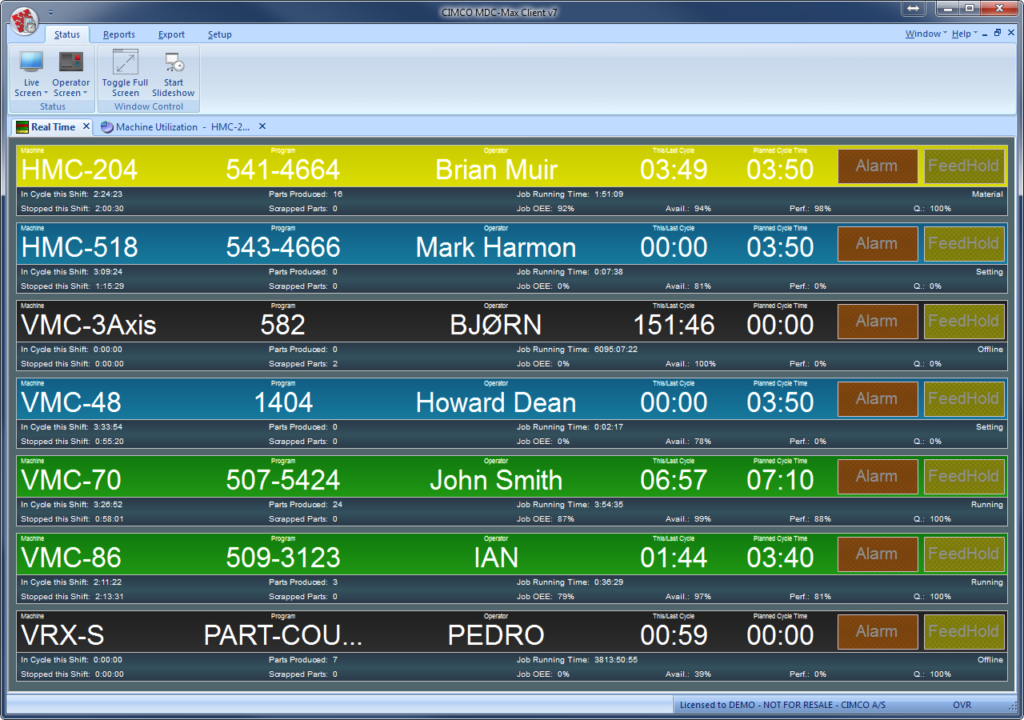1024x720 pixels.
Task: Click operator name Howard Dean
Action: 496,403
